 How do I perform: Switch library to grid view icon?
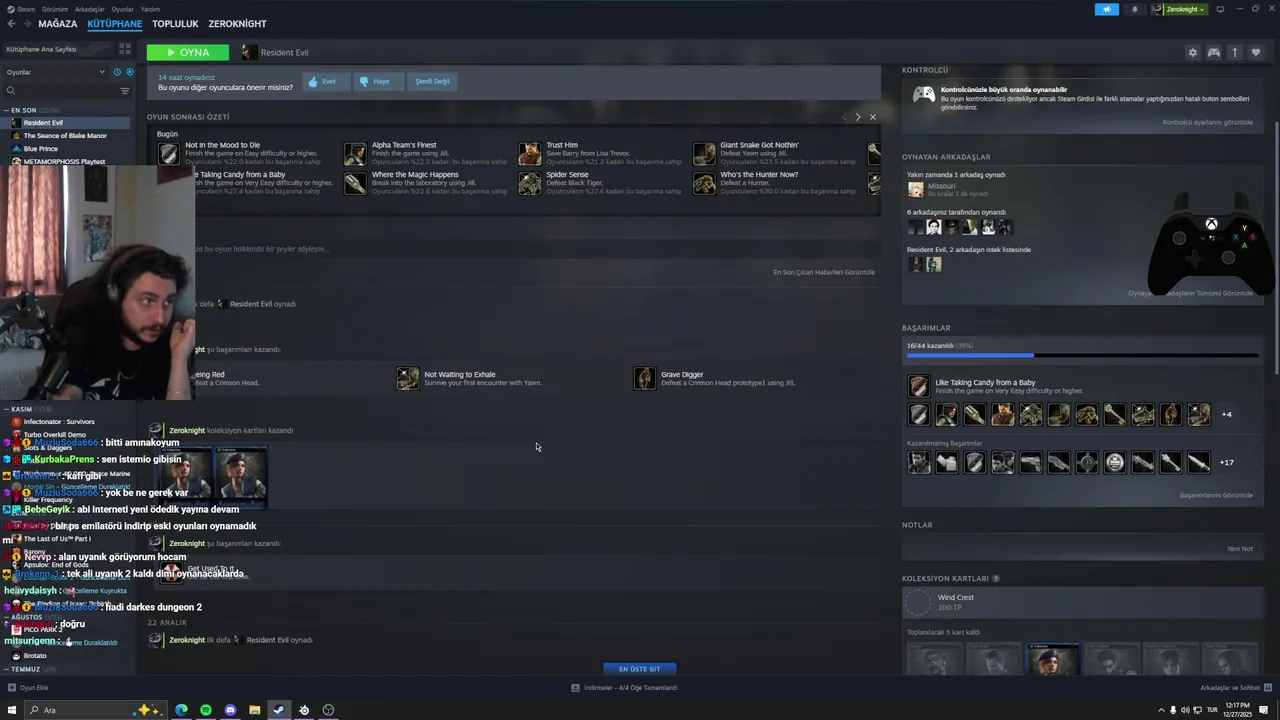[125, 48]
